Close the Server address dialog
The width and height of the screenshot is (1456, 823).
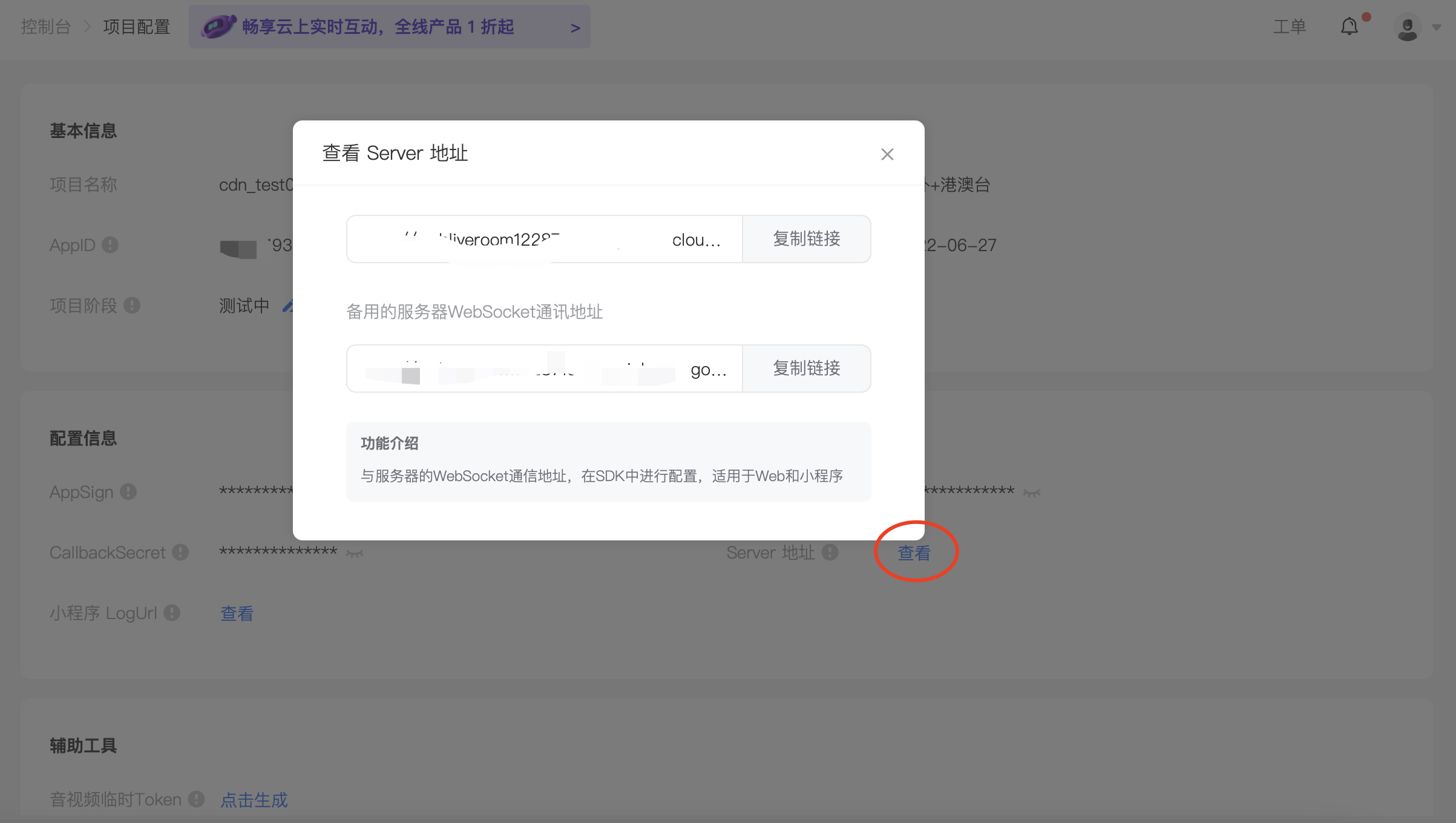click(x=887, y=154)
